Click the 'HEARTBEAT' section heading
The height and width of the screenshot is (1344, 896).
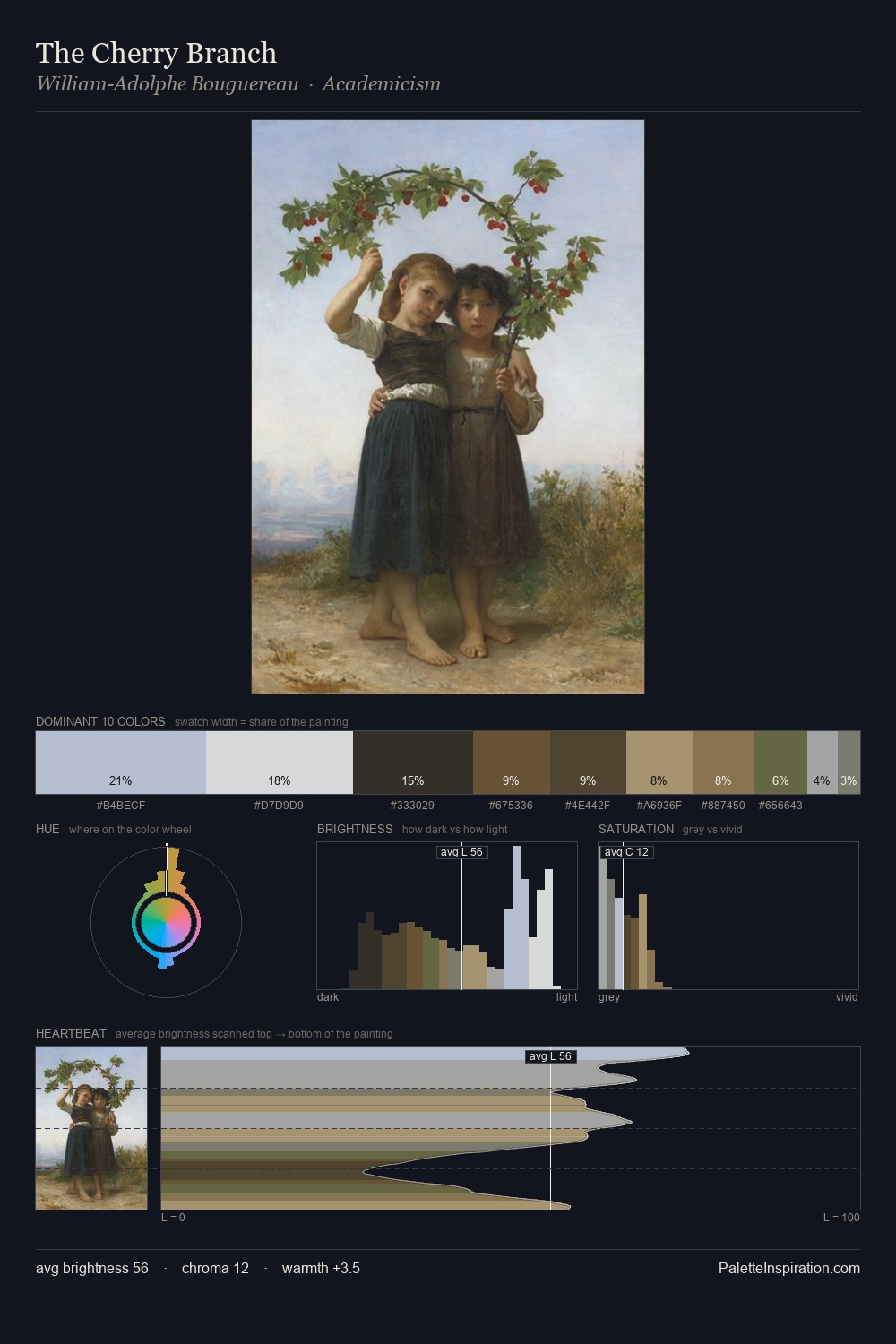tap(71, 1033)
